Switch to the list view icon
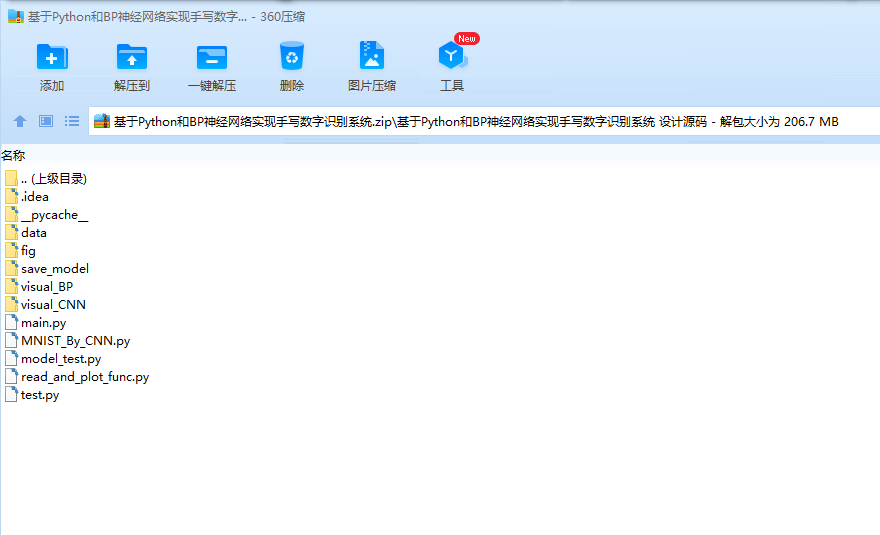Image resolution: width=880 pixels, height=535 pixels. tap(72, 121)
